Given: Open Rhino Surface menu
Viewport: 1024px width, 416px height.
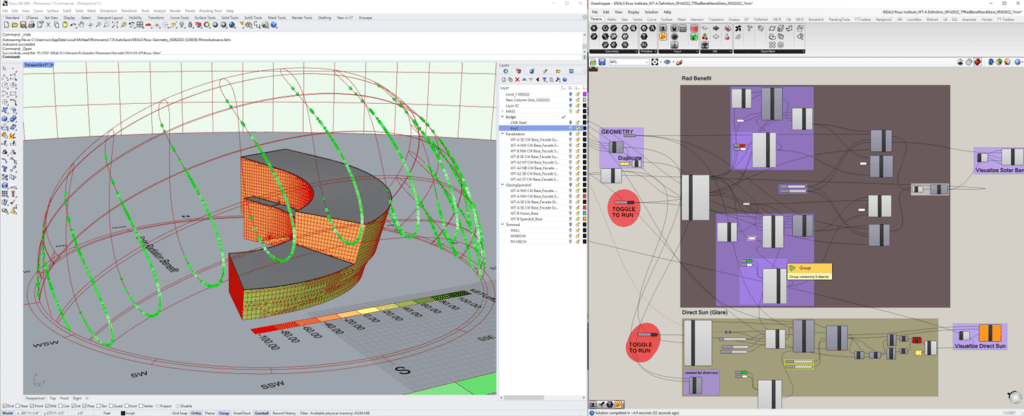Looking at the screenshot, I should [53, 11].
